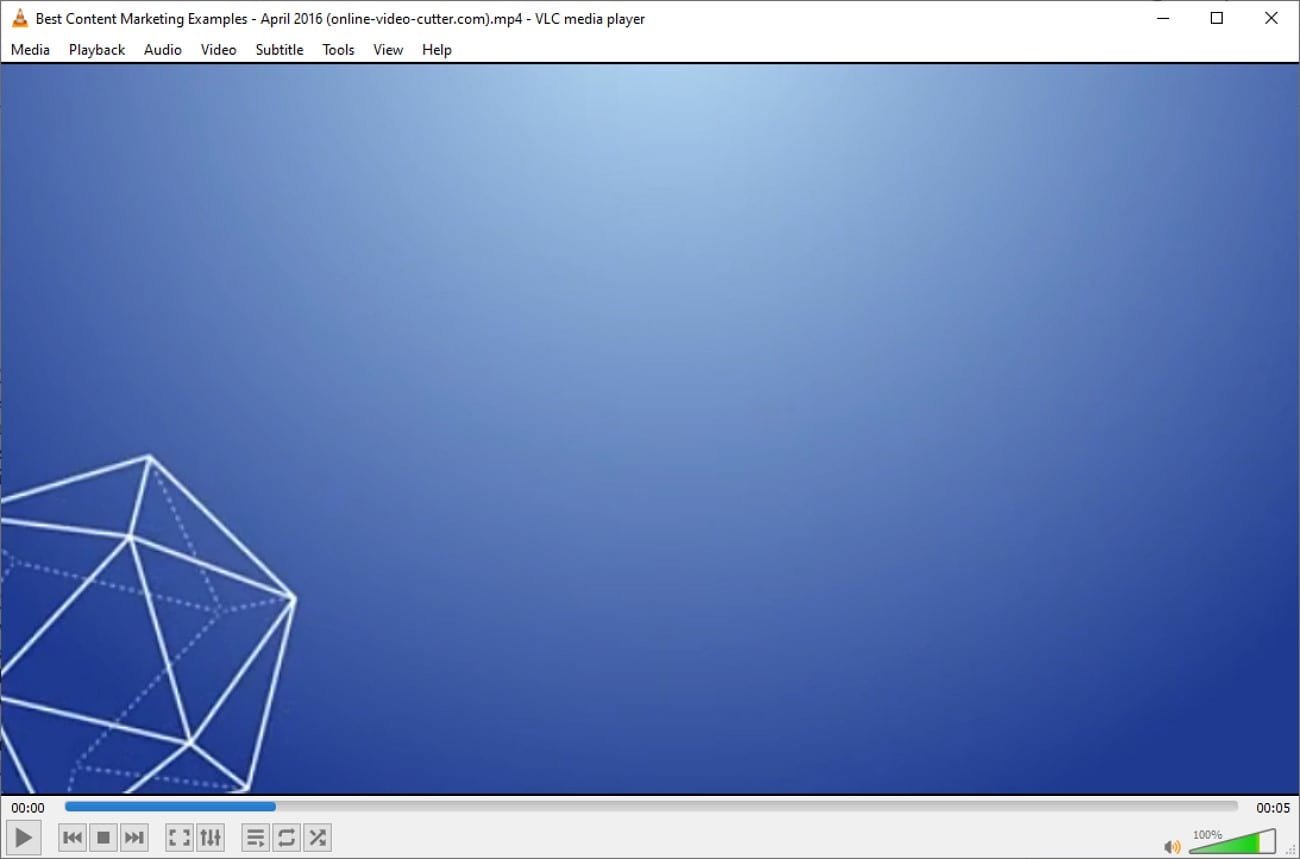This screenshot has width=1300, height=859.
Task: Open the Video menu dropdown
Action: [218, 50]
